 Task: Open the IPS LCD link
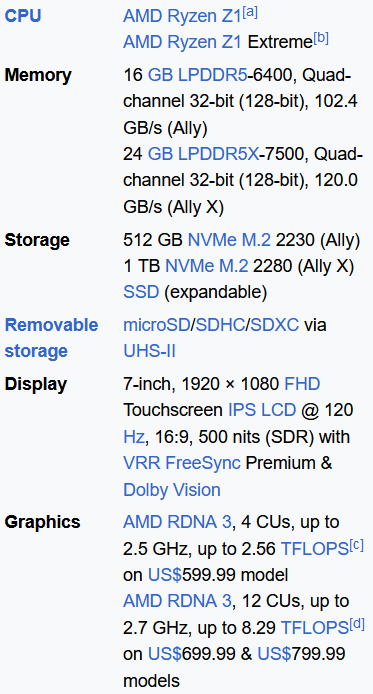click(261, 410)
